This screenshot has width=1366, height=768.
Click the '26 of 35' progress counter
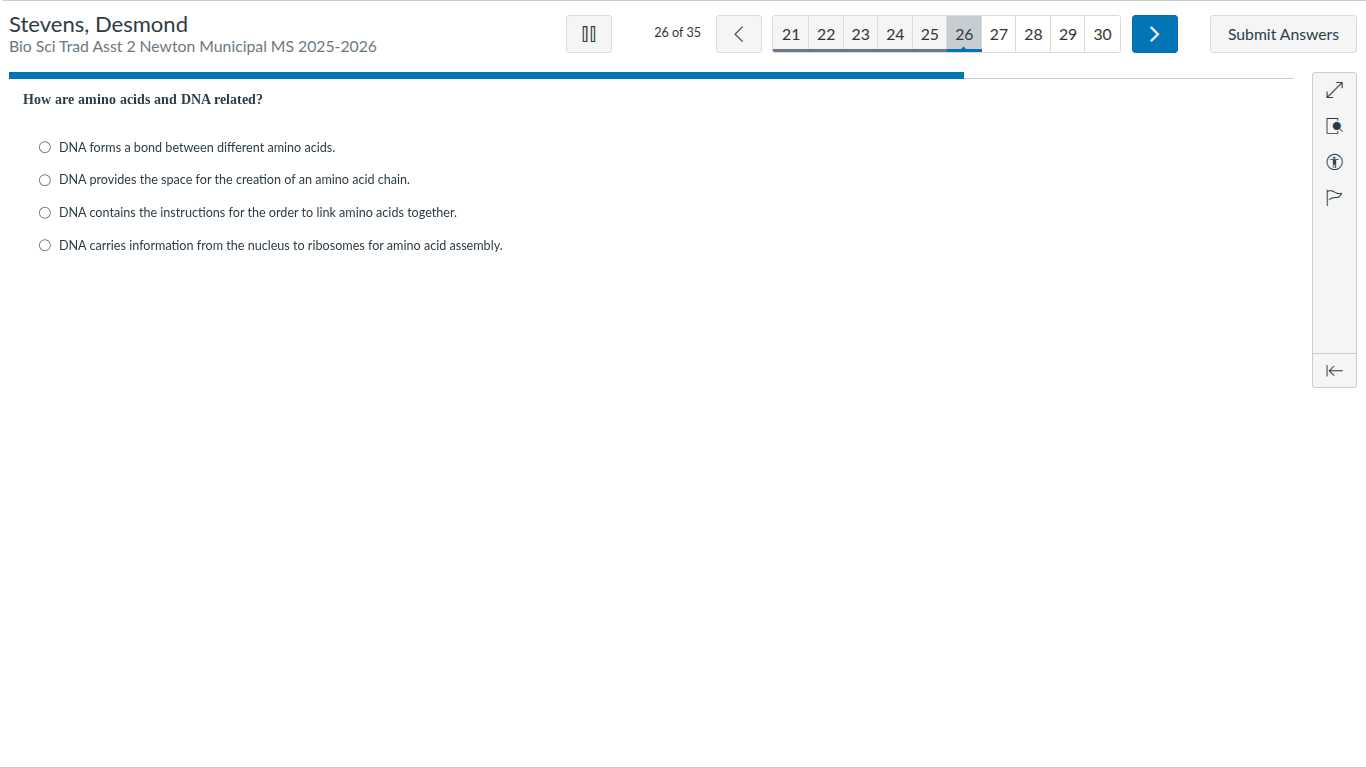pyautogui.click(x=677, y=33)
